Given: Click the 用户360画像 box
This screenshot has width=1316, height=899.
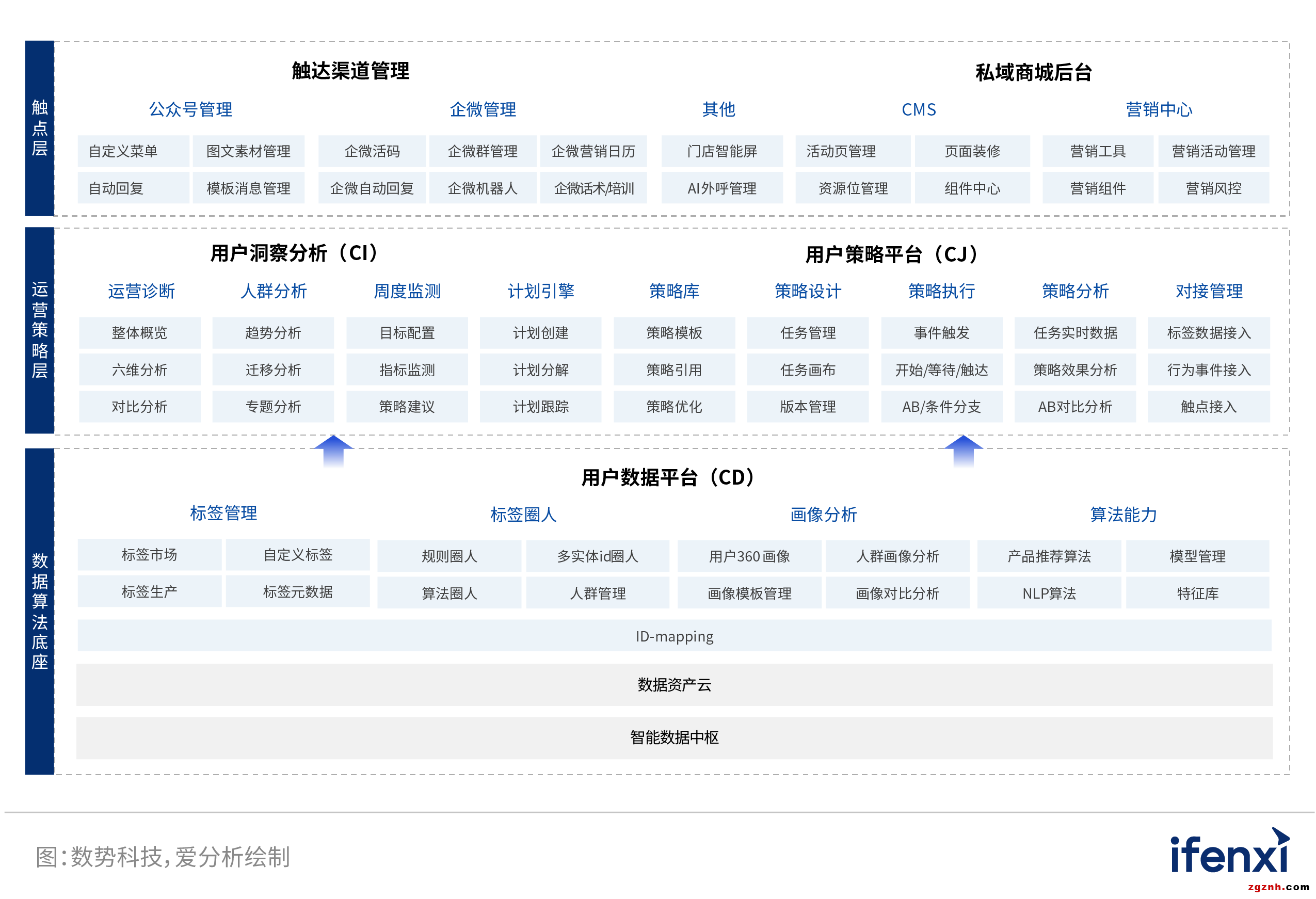Looking at the screenshot, I should (749, 556).
